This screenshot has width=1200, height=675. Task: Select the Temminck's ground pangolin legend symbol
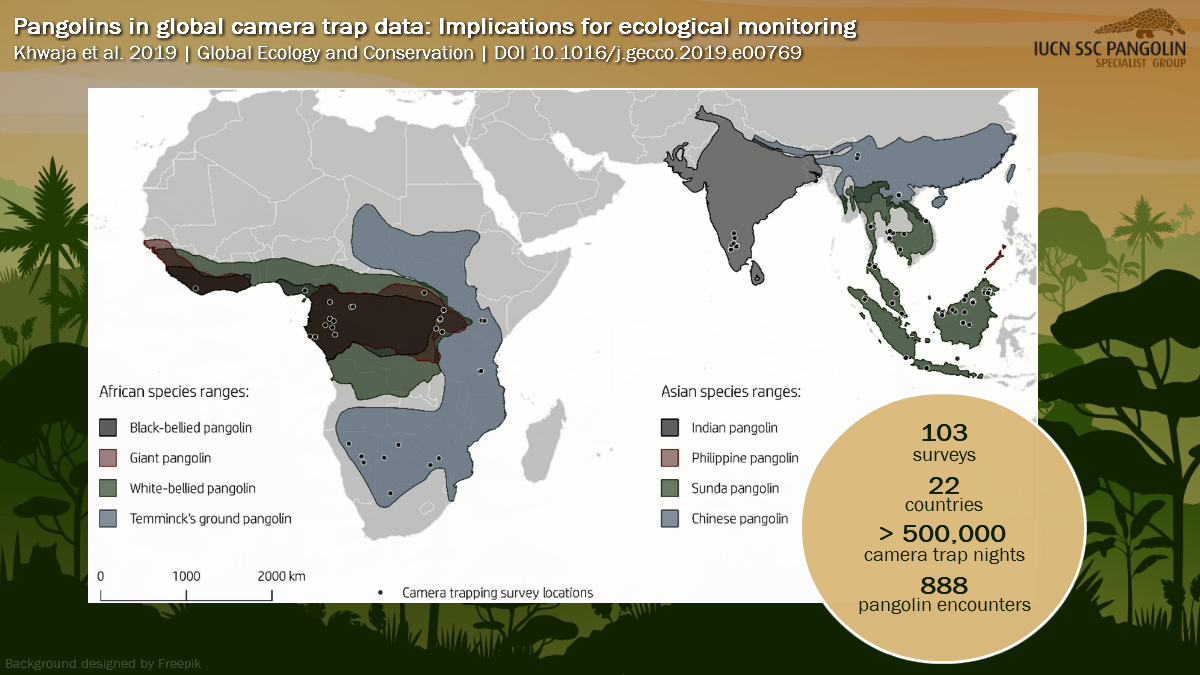[x=110, y=518]
